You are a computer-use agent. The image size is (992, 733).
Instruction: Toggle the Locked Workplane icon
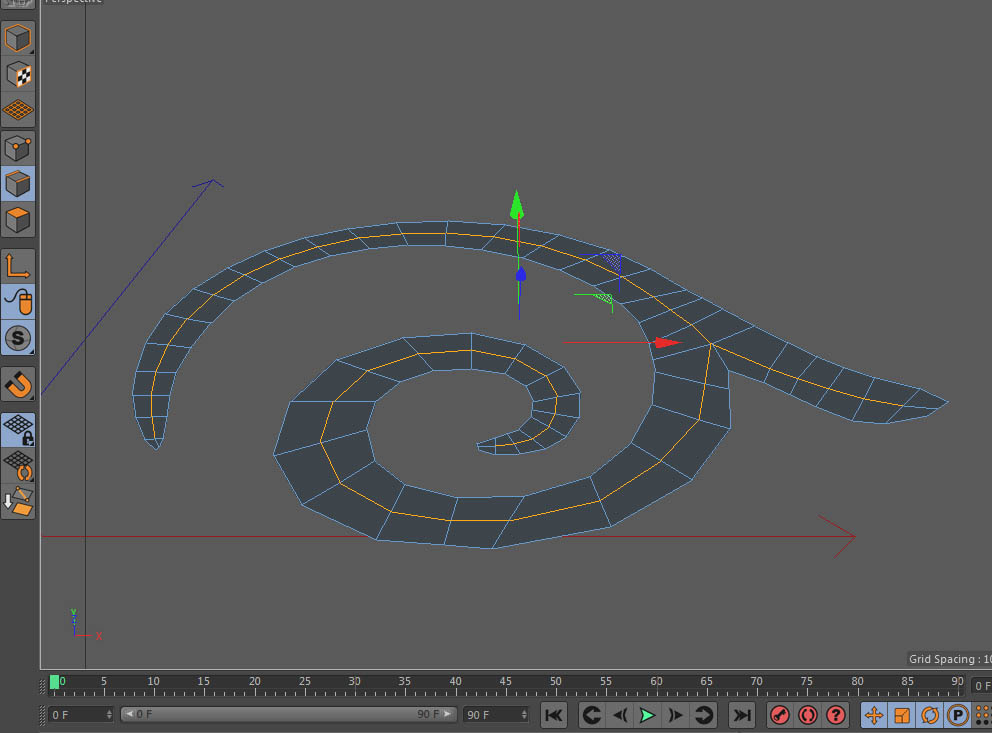point(18,429)
